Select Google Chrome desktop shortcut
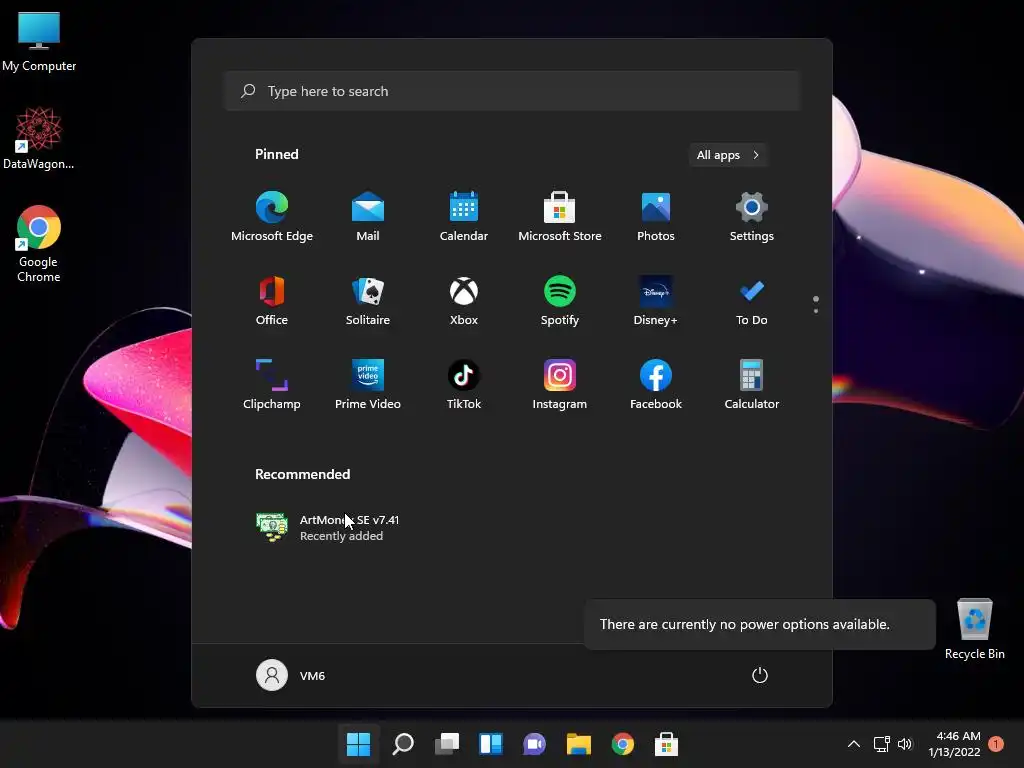The width and height of the screenshot is (1024, 768). point(39,244)
